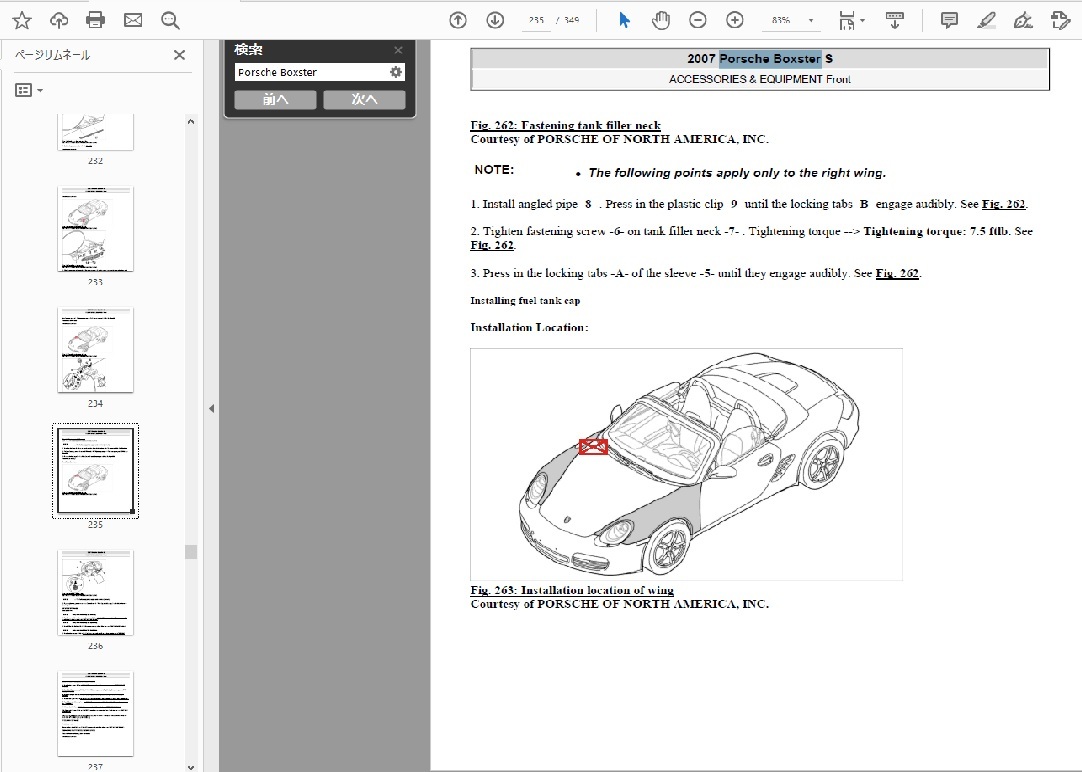The width and height of the screenshot is (1082, 772).
Task: Select the hand pan tool
Action: [x=661, y=20]
